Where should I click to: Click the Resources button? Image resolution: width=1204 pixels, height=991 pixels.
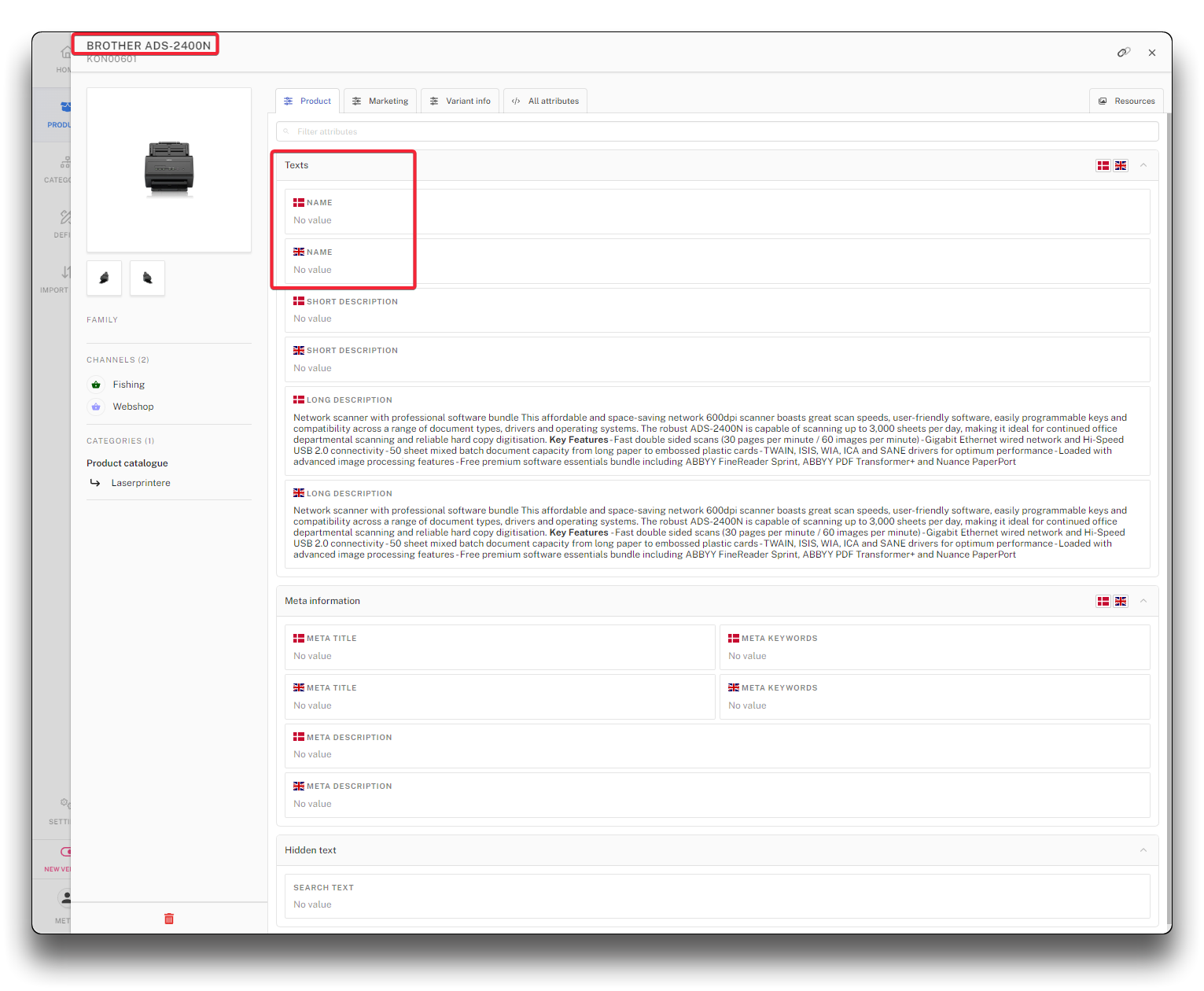click(1126, 101)
